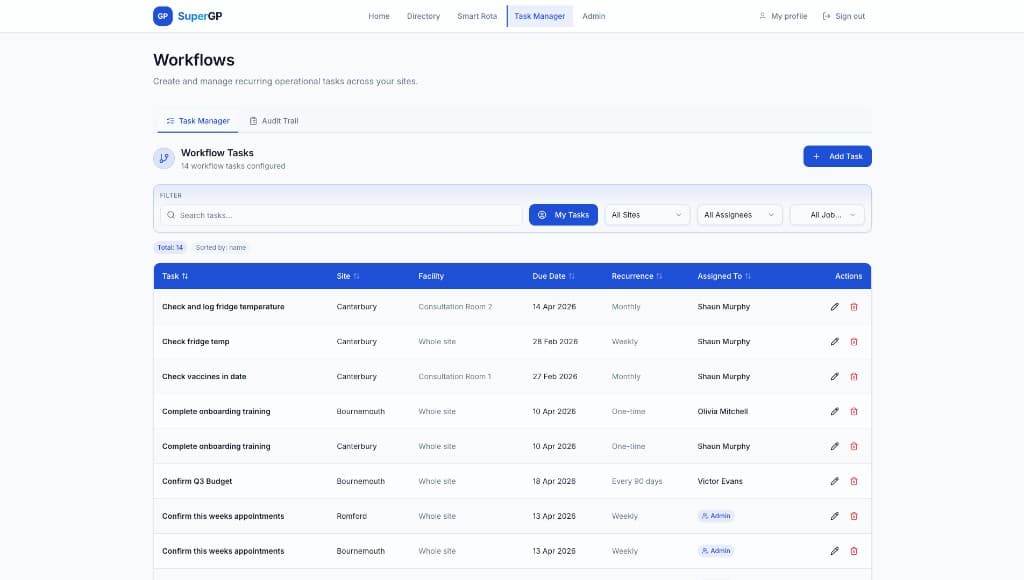Click the Victor Evans assignee cell
This screenshot has height=580, width=1024.
pyautogui.click(x=720, y=481)
